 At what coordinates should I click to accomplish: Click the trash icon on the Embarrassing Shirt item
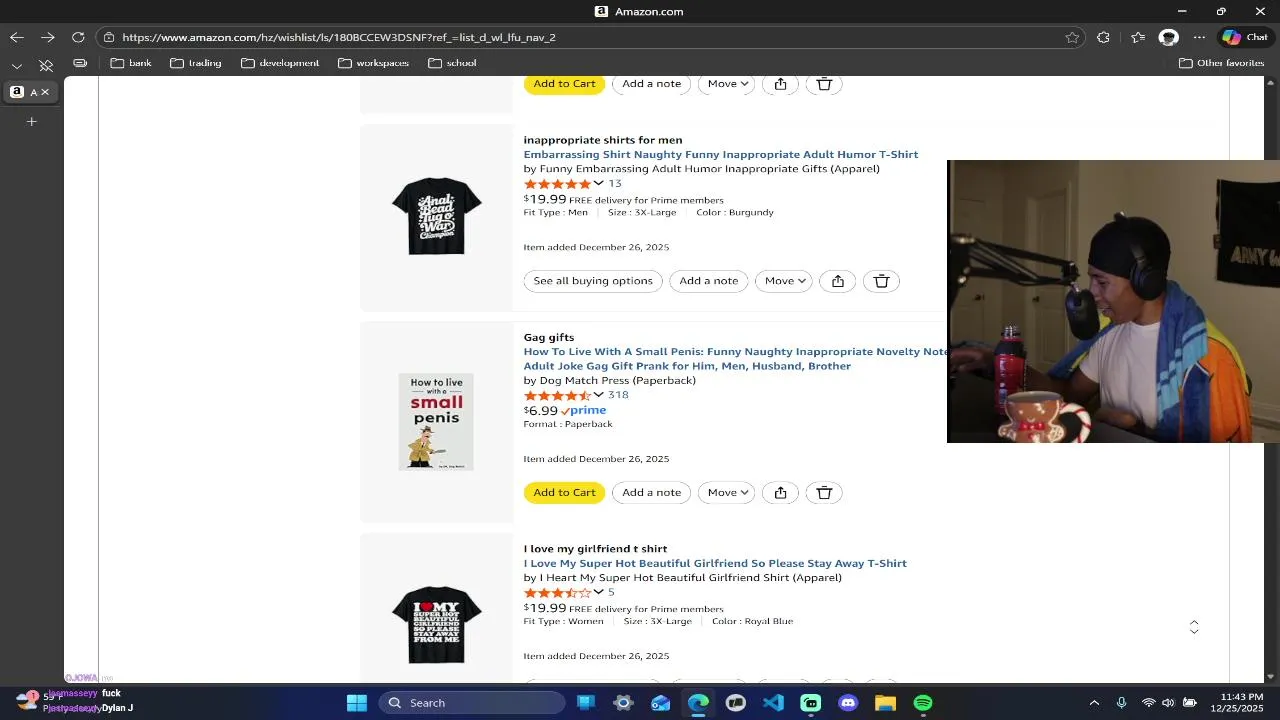pyautogui.click(x=881, y=281)
